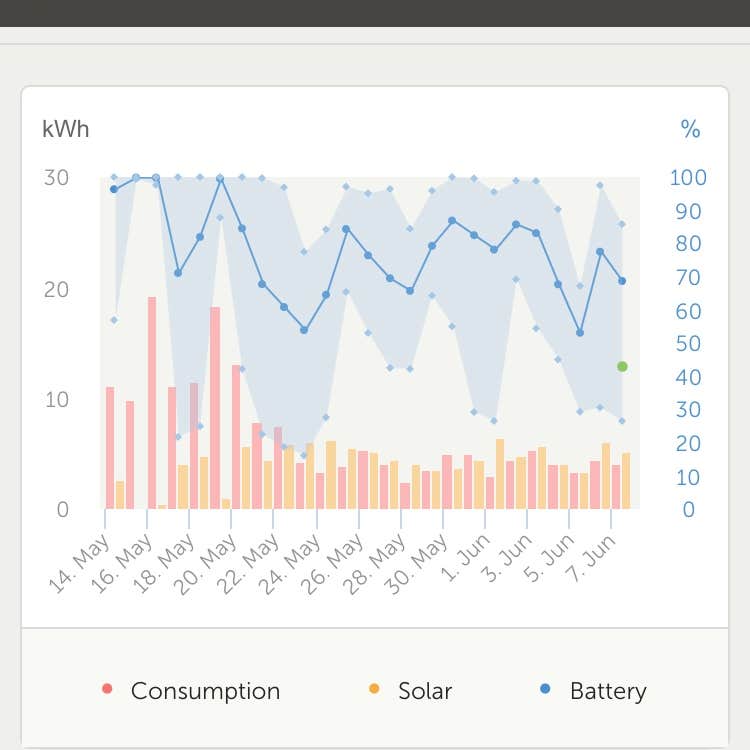Click the first pink consumption bar on 14 May
This screenshot has width=750, height=750.
coord(110,447)
